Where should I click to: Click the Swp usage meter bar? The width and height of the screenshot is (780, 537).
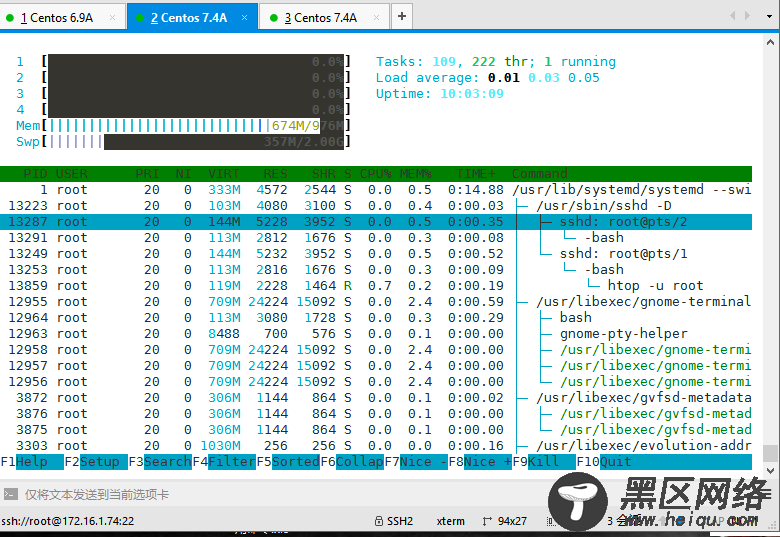196,142
